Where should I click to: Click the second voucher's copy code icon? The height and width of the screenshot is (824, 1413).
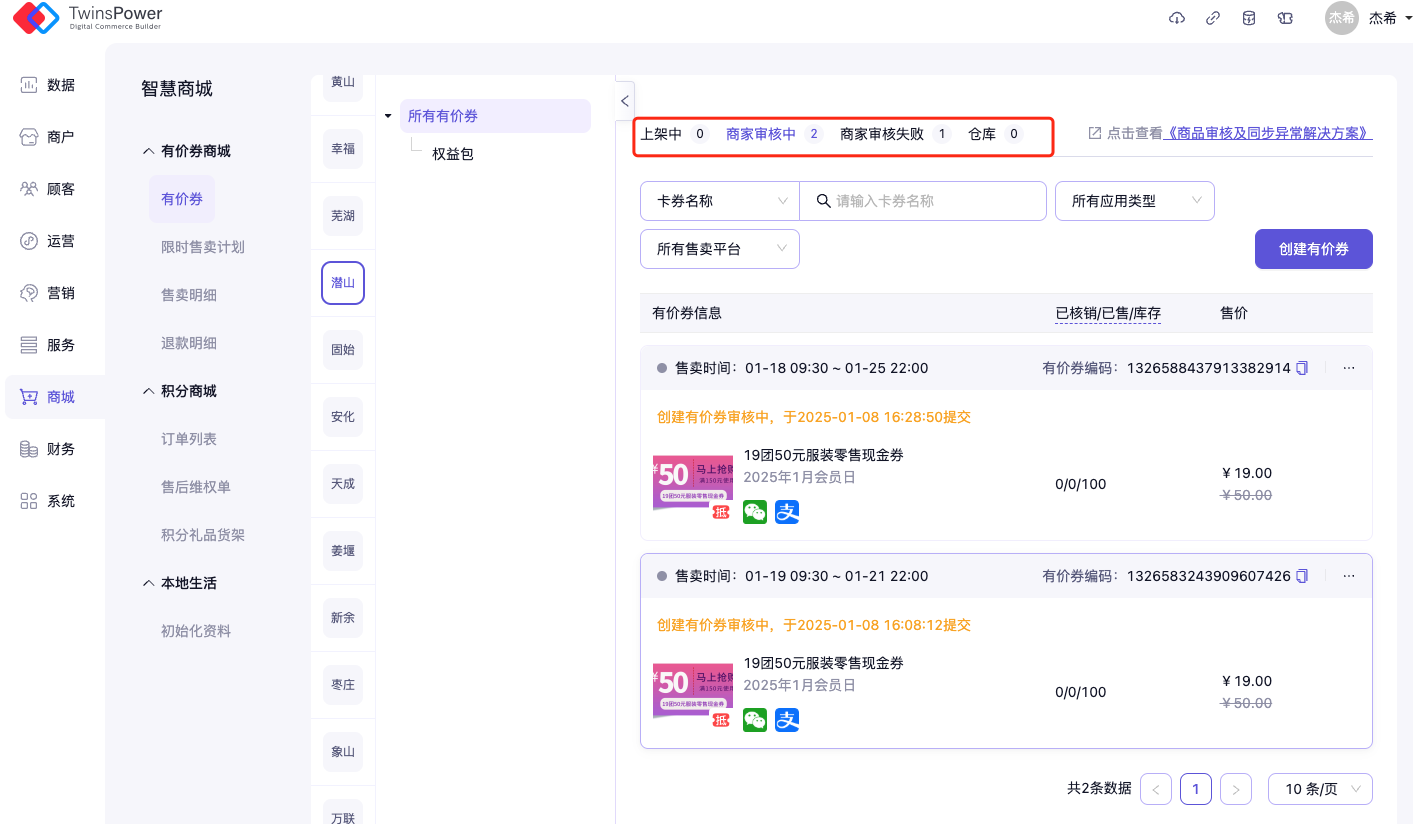coord(1302,576)
